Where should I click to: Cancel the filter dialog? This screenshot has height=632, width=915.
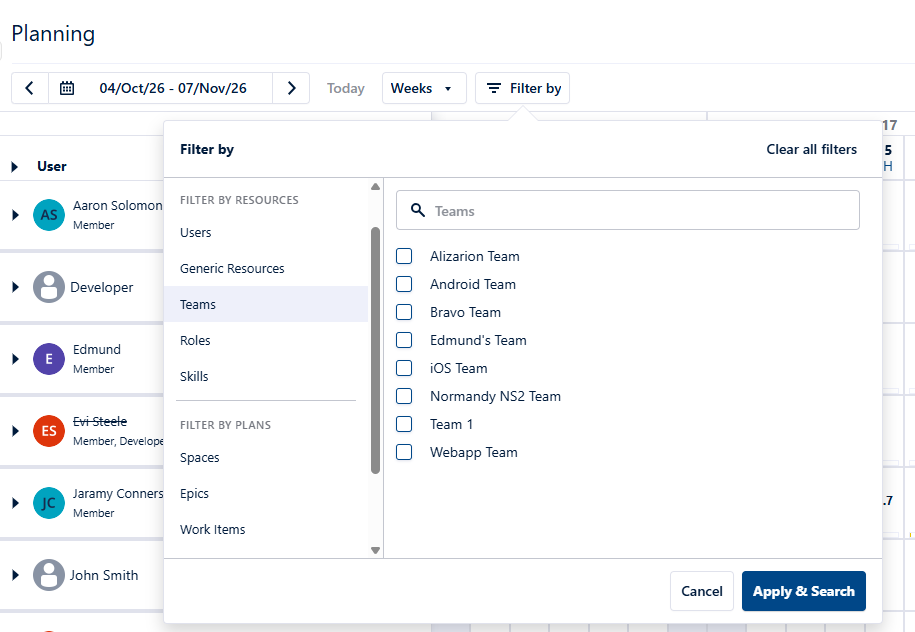coord(701,591)
